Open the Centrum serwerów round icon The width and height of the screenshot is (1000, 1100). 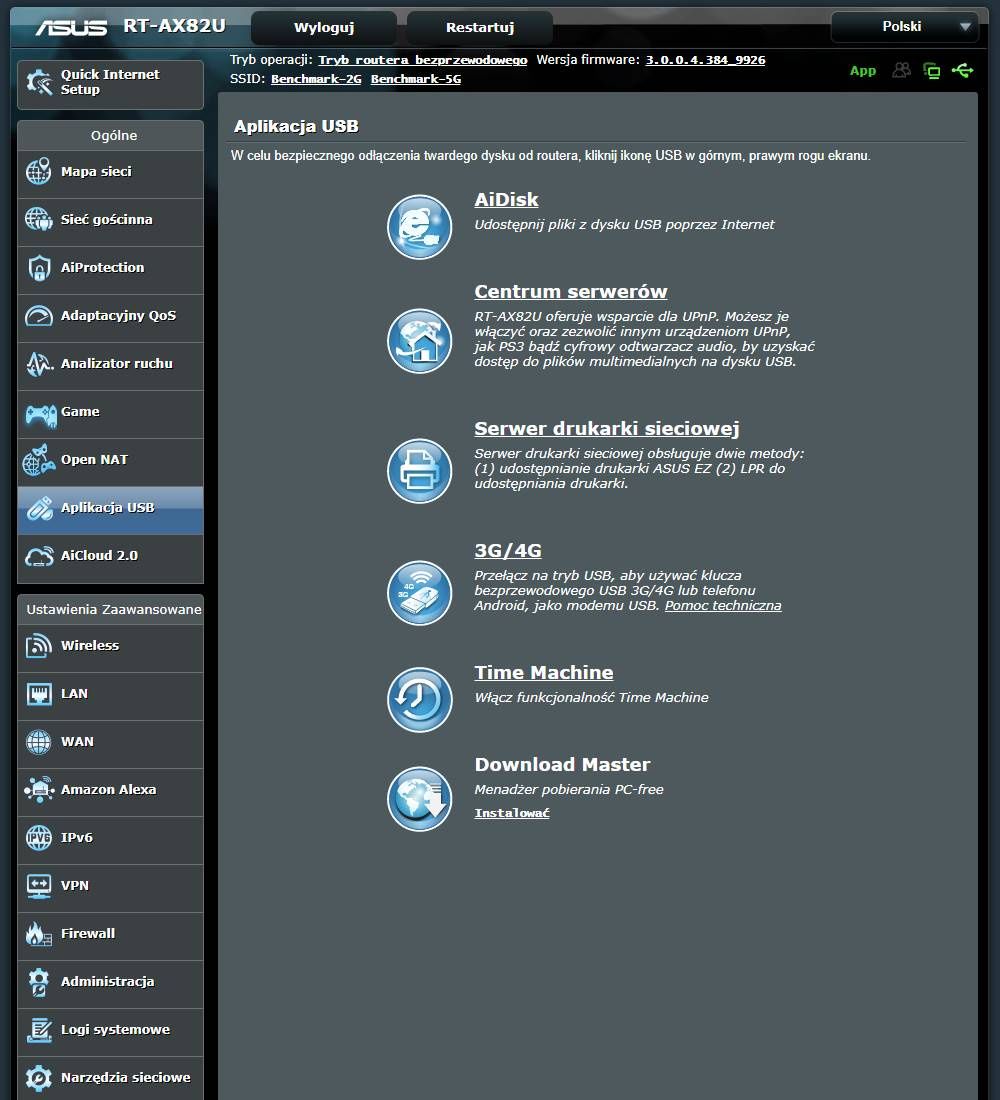coord(420,342)
